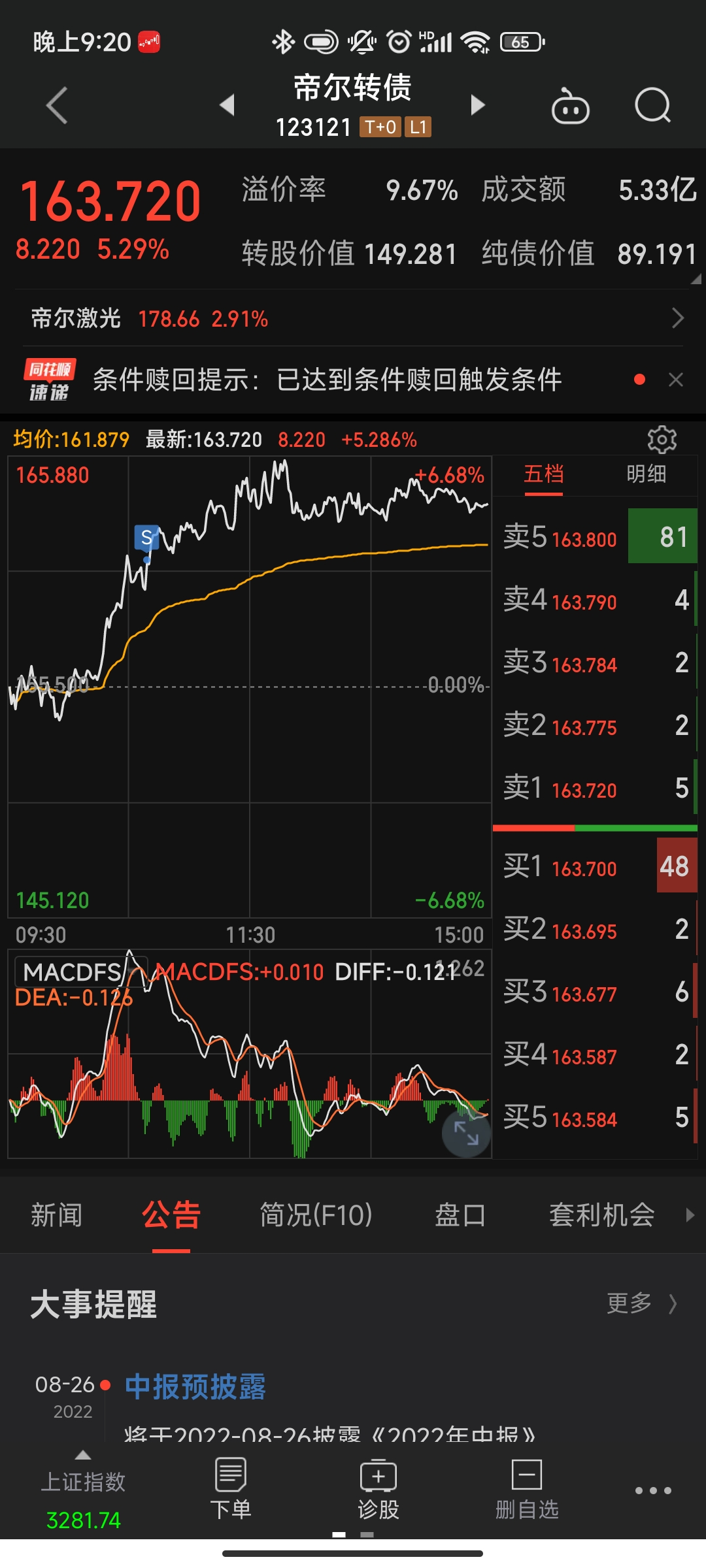The width and height of the screenshot is (706, 1568).
Task: Tap 卖2 163.775 order row
Action: 596,725
